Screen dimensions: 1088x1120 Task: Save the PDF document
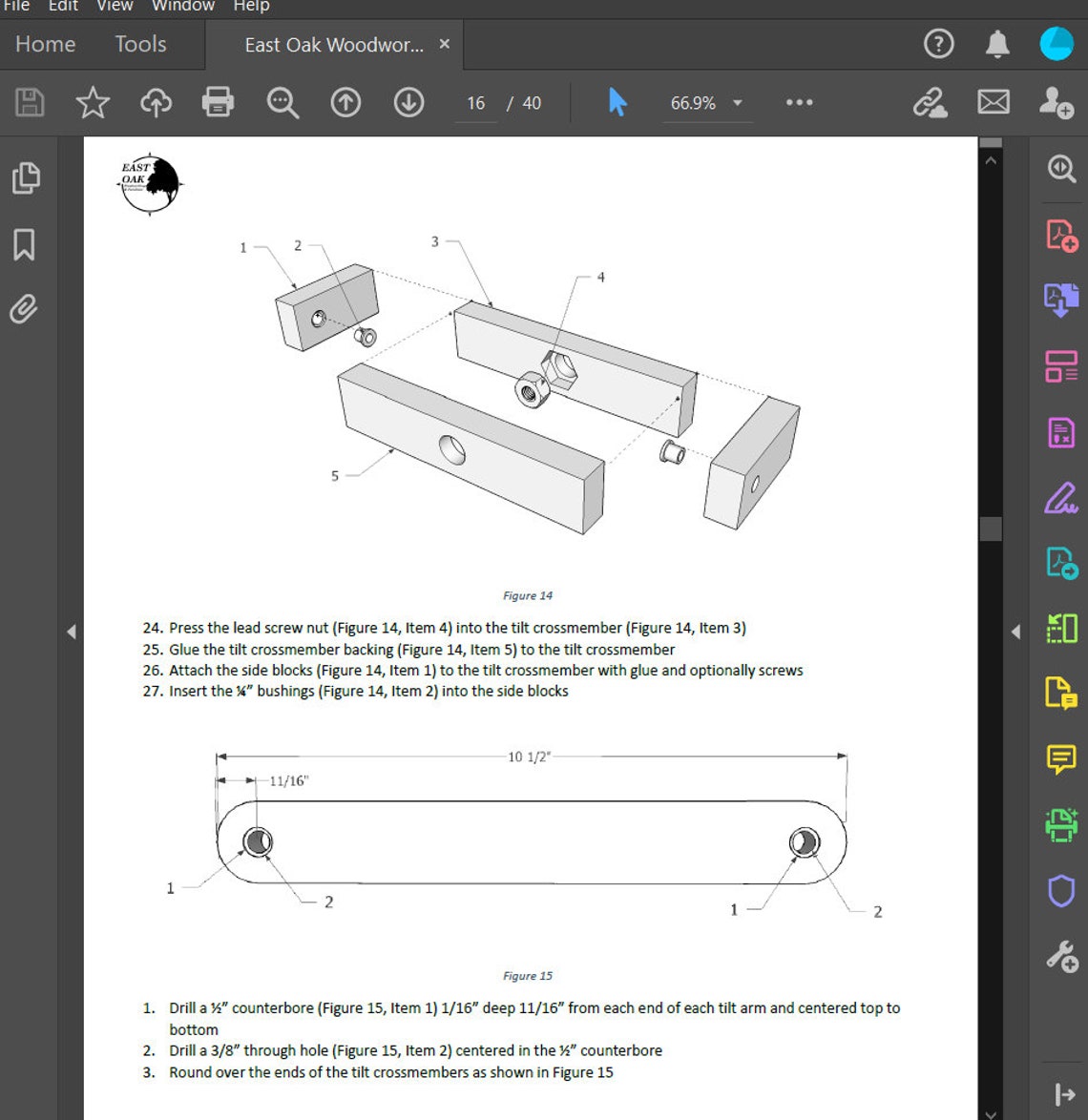pyautogui.click(x=29, y=103)
